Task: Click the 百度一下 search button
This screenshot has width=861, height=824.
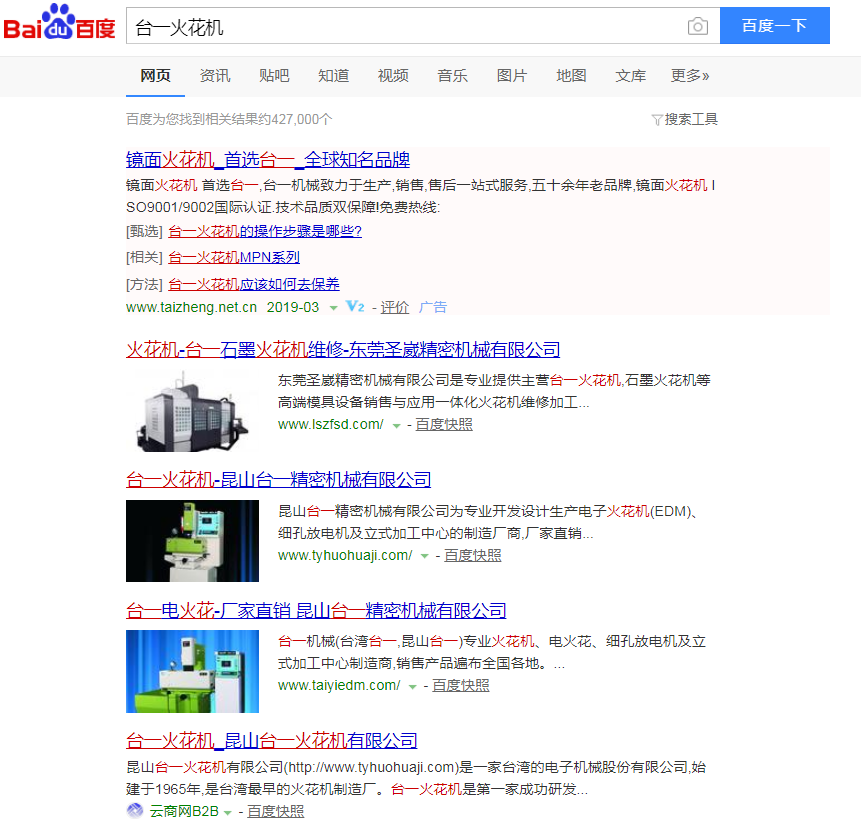Action: coord(774,26)
